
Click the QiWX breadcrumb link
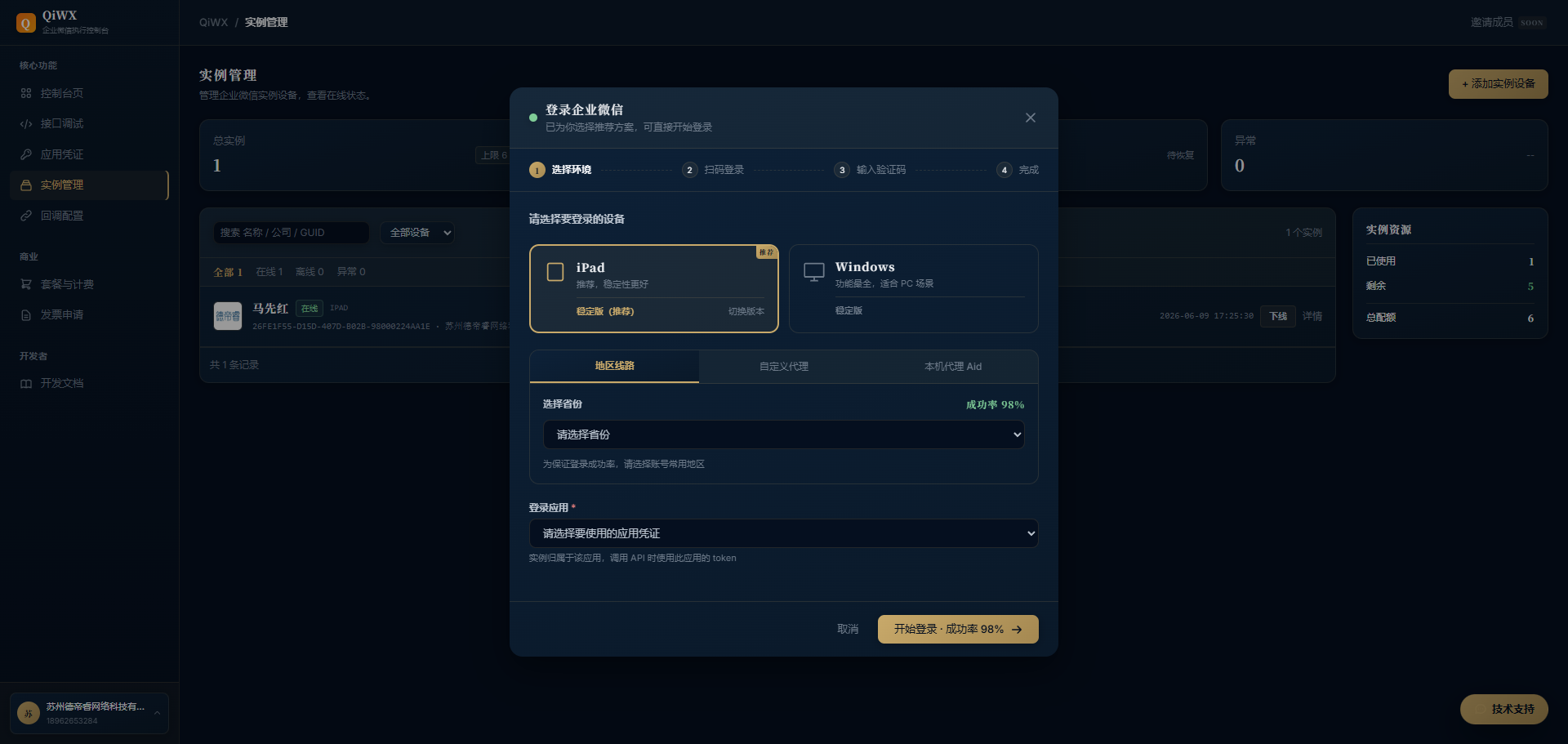[x=213, y=23]
